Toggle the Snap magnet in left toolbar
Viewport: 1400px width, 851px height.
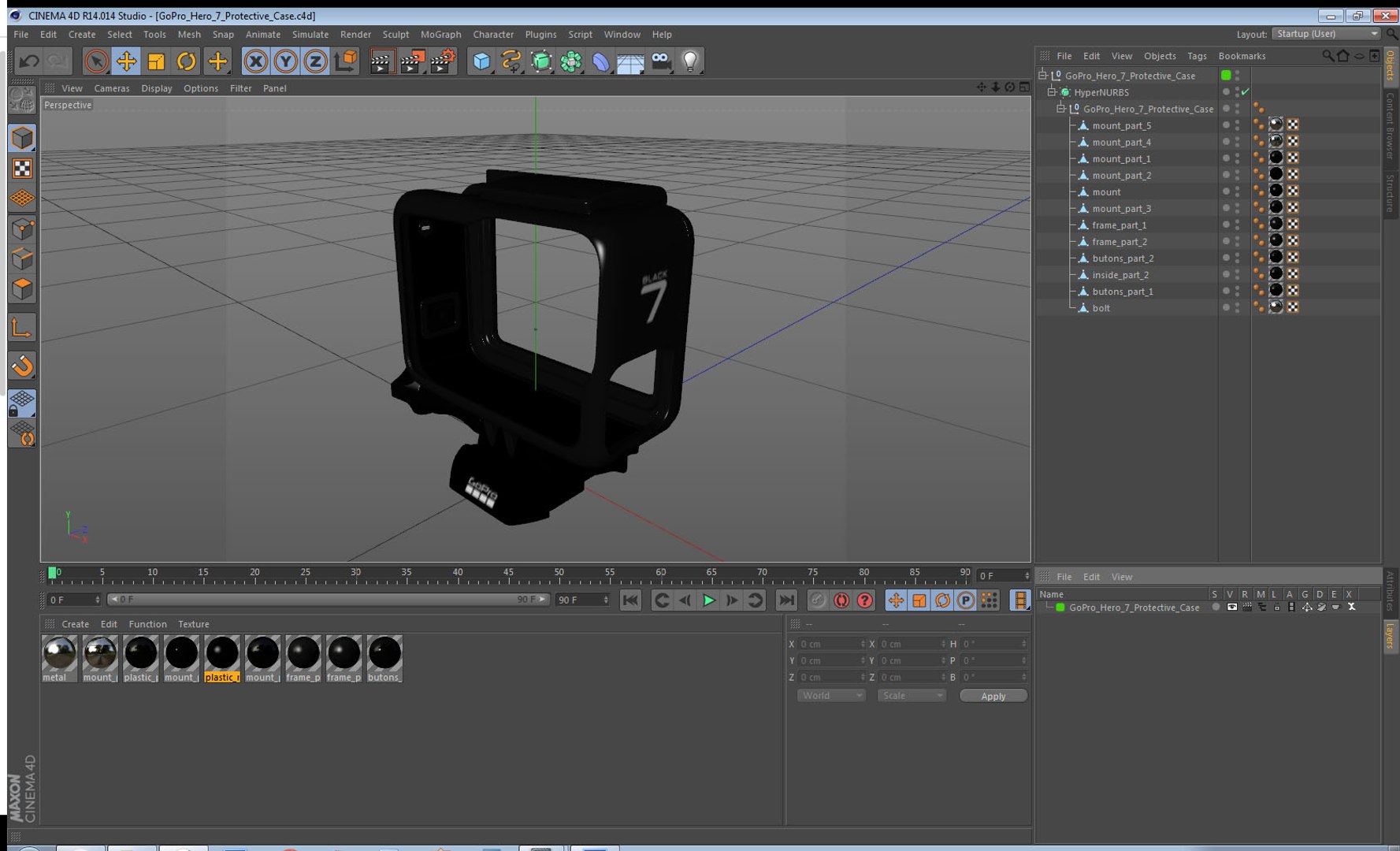click(22, 366)
